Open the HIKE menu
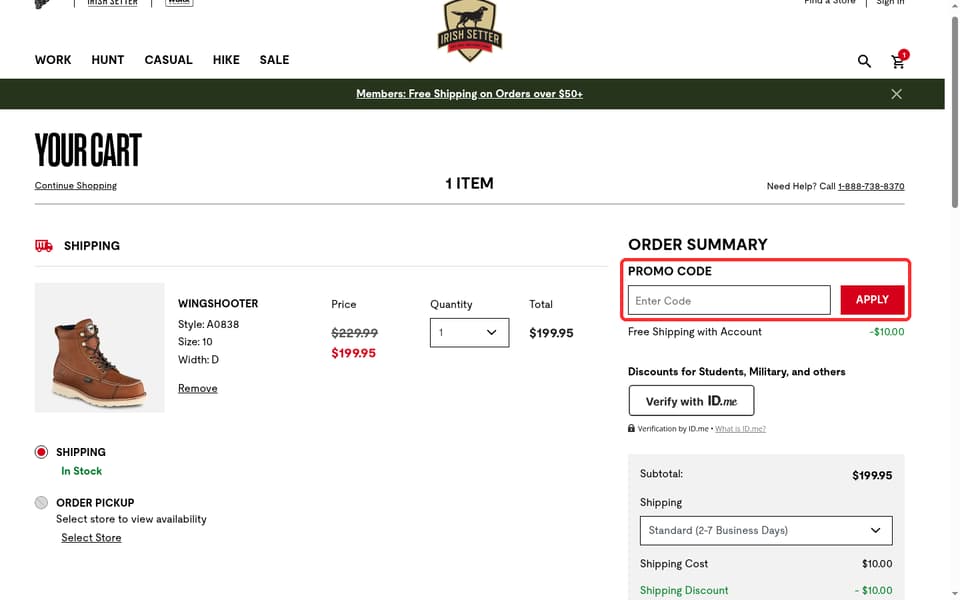 point(226,60)
